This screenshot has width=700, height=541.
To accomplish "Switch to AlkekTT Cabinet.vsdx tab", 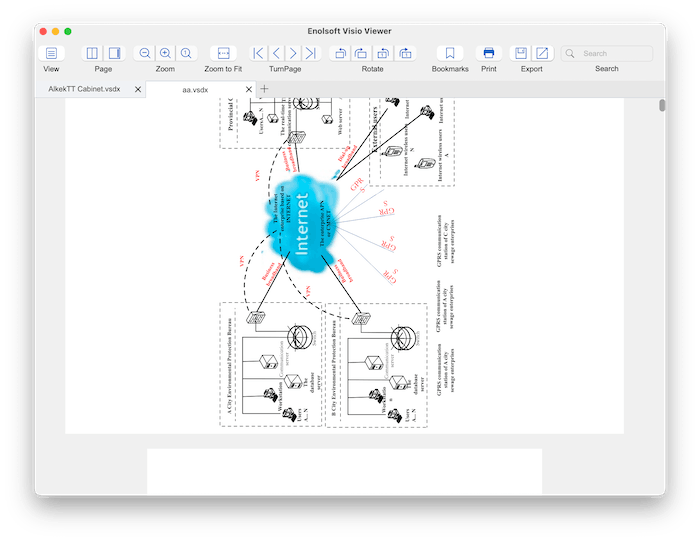I will (x=84, y=90).
